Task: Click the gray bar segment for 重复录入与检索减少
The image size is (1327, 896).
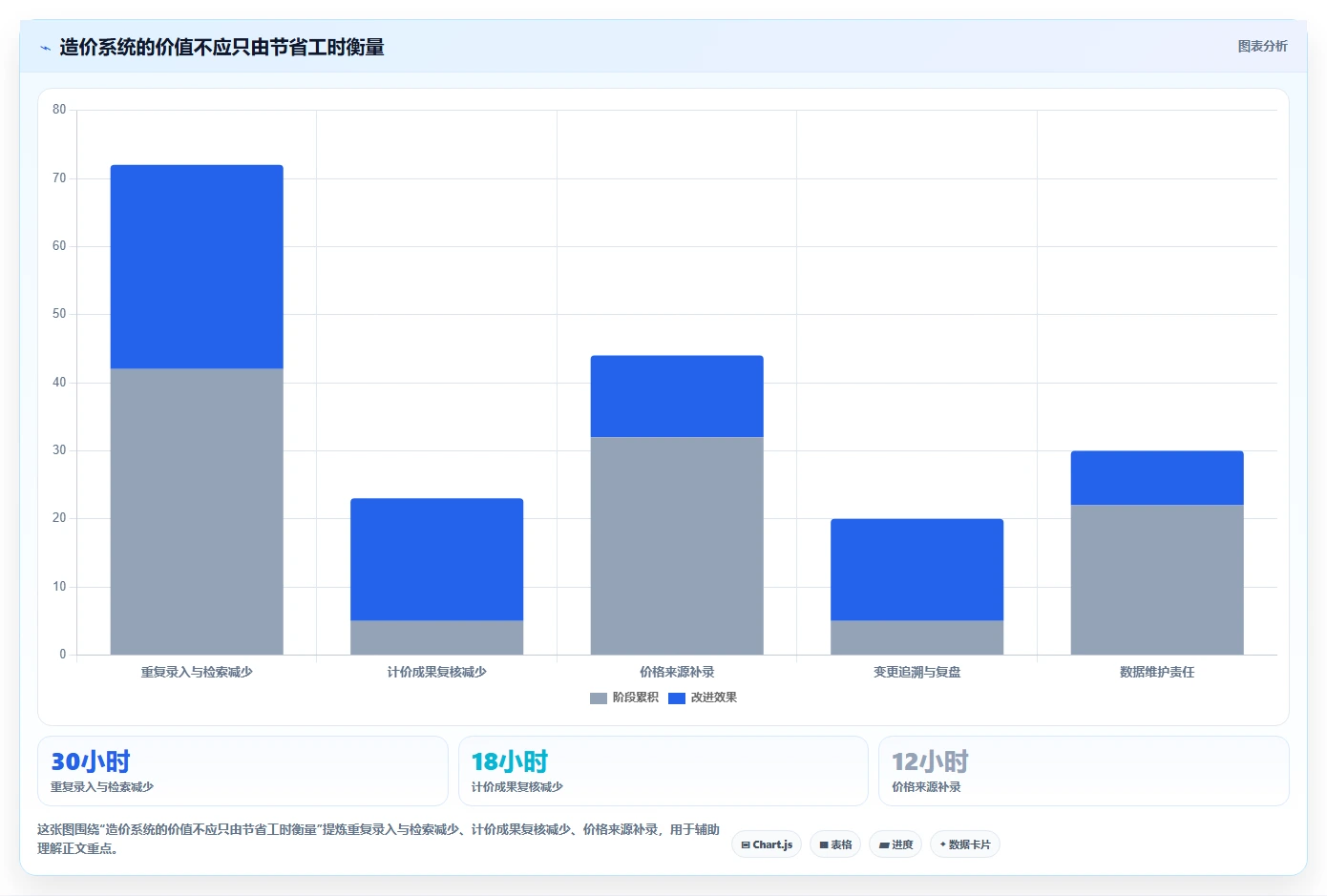Action: point(197,511)
